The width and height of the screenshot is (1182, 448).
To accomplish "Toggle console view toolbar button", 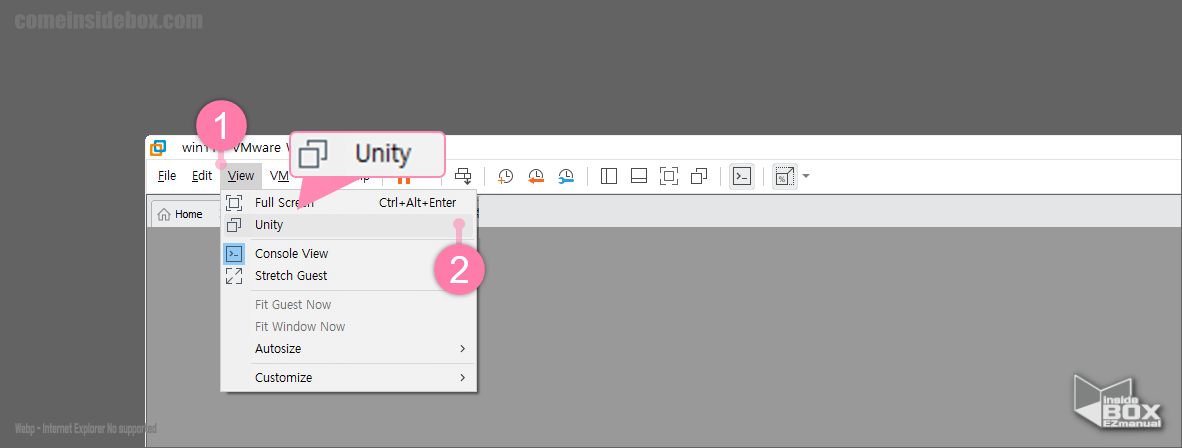I will (x=742, y=176).
